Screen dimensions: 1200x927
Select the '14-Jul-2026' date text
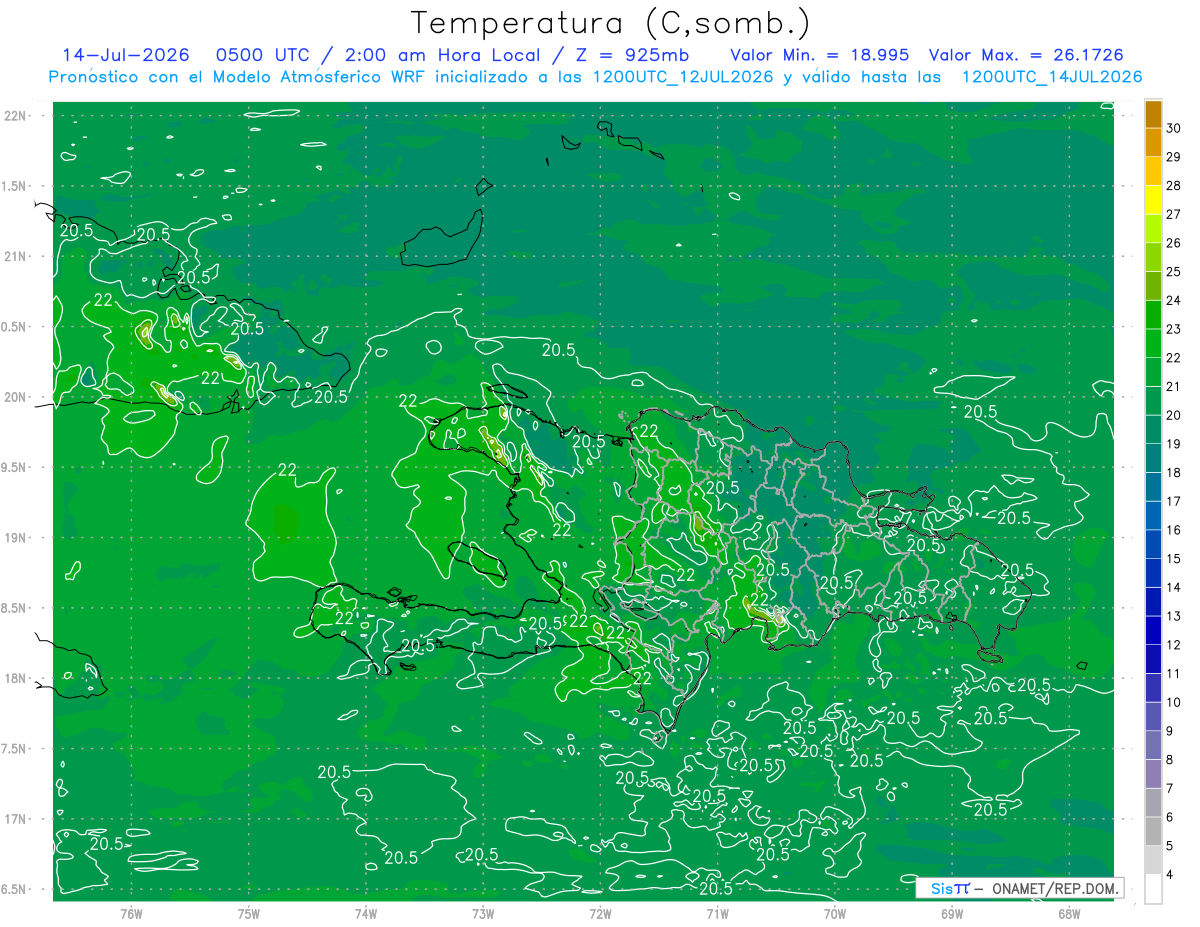coord(126,55)
